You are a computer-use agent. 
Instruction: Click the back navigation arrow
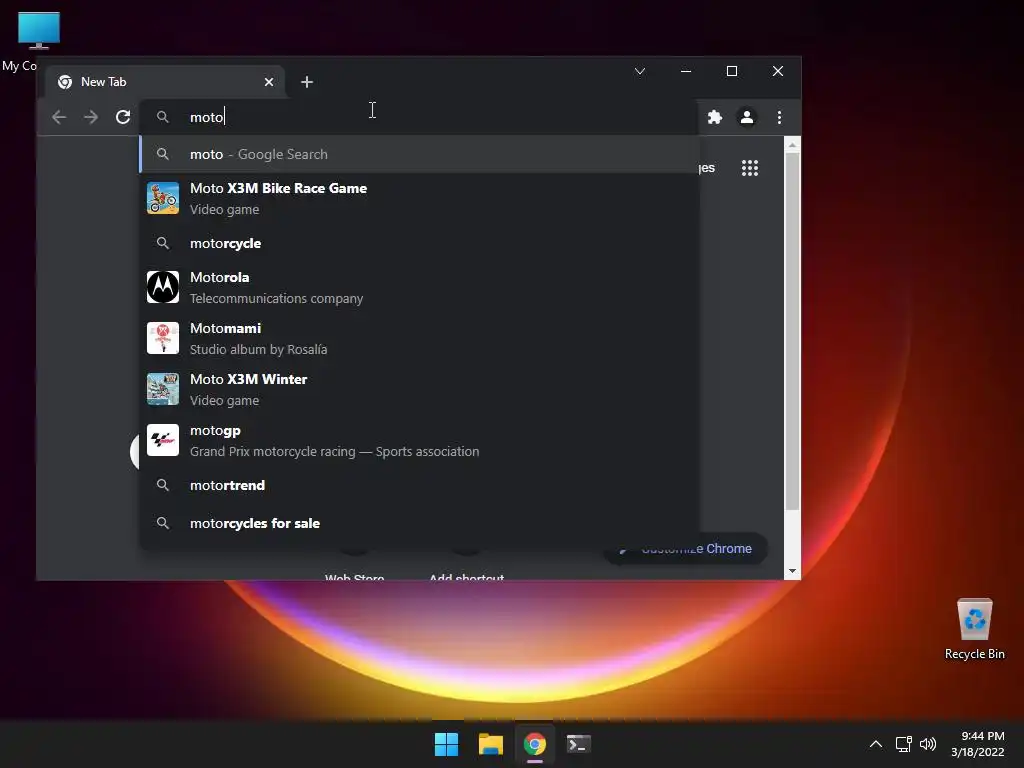click(x=59, y=117)
